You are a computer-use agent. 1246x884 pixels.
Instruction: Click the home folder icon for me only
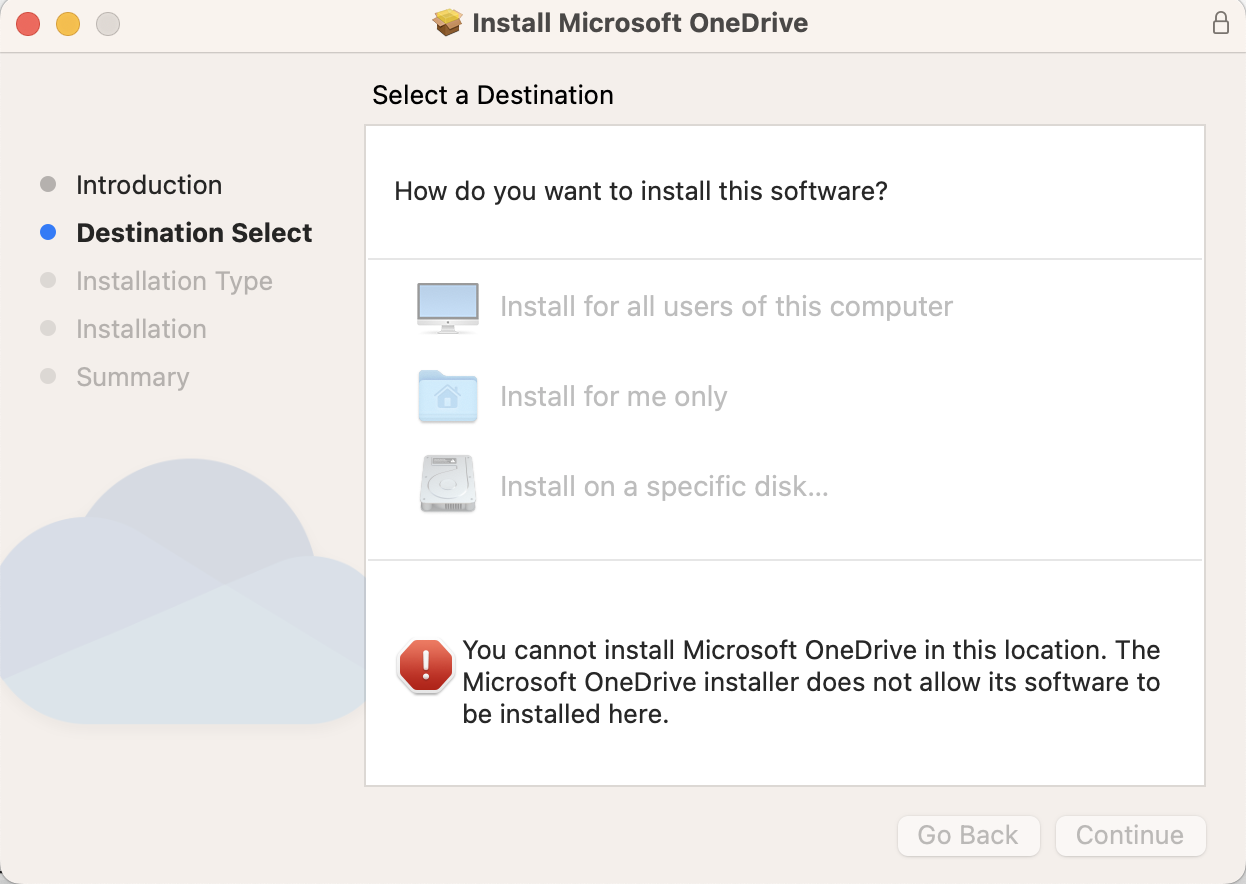point(447,396)
